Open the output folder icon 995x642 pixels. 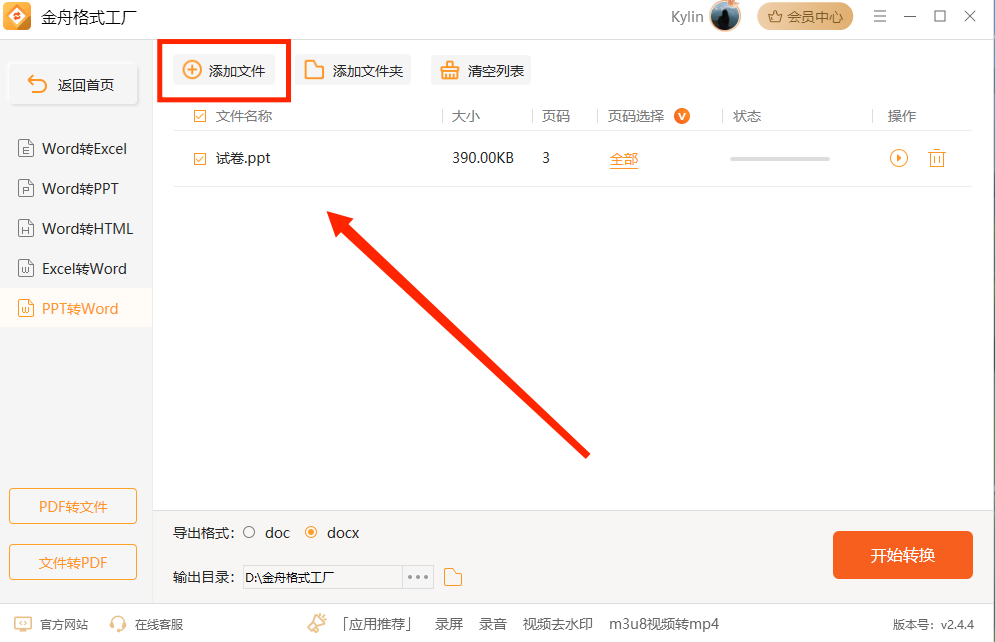(x=452, y=577)
